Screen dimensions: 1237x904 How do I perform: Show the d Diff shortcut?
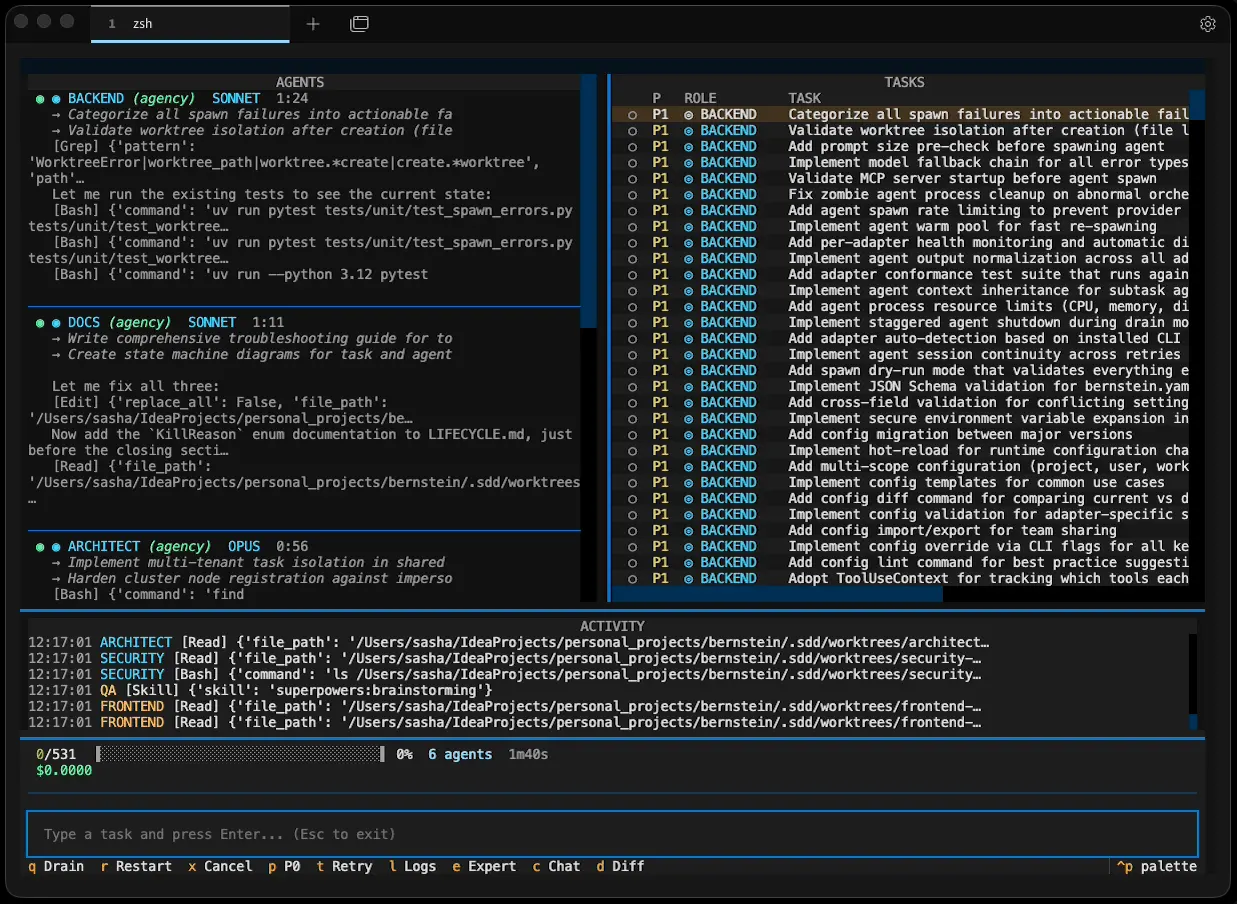pos(620,866)
